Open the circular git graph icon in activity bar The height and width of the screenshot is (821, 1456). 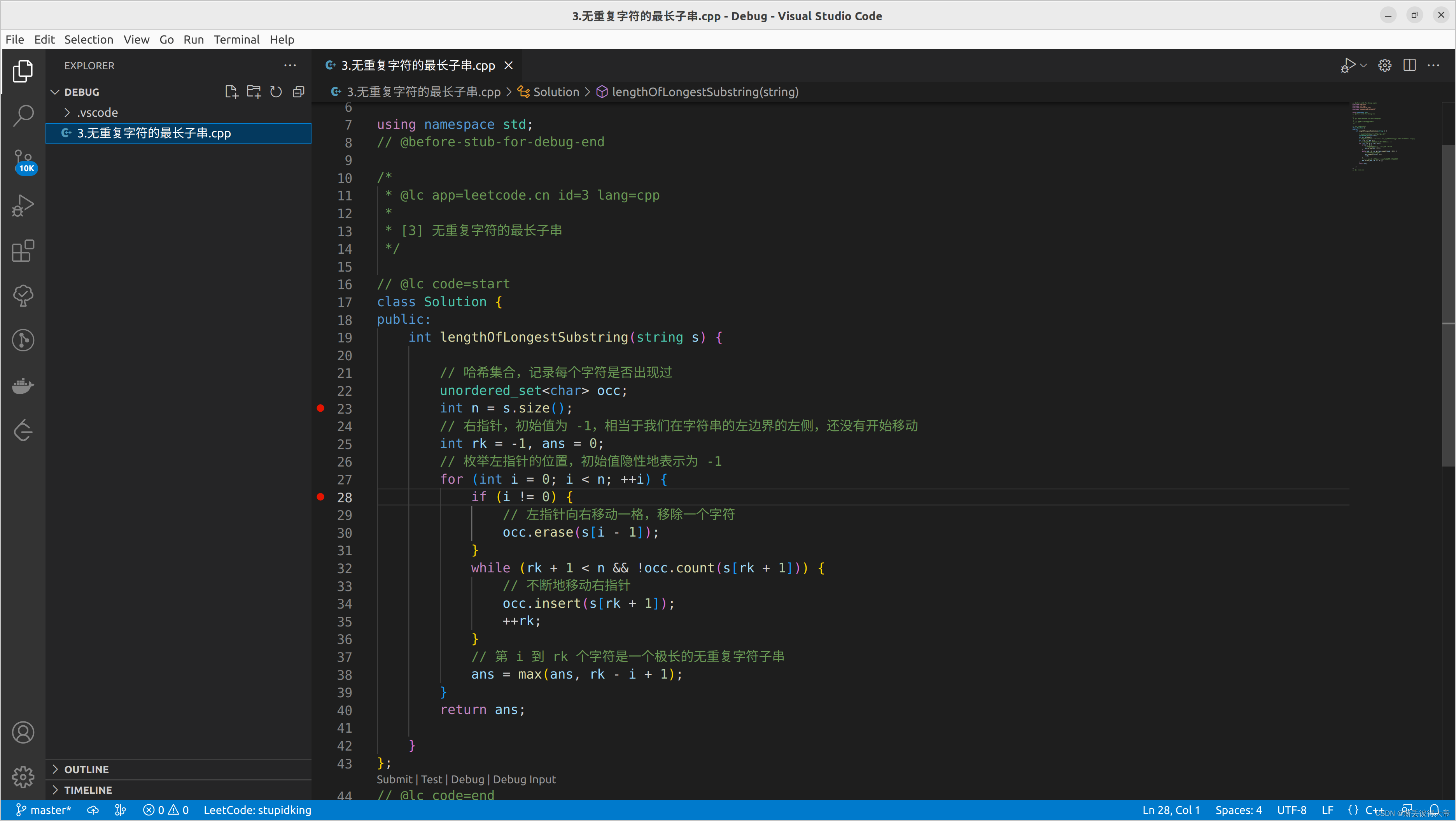[23, 340]
